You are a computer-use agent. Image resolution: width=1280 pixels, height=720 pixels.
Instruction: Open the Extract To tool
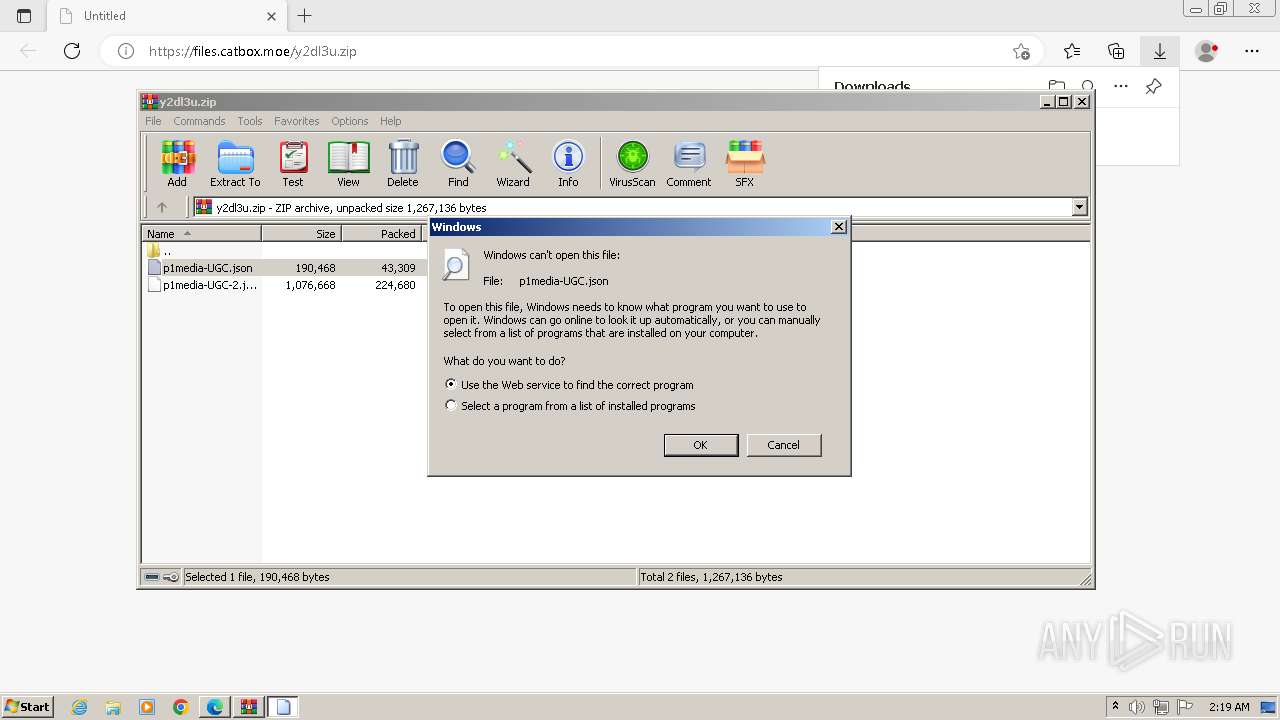pyautogui.click(x=235, y=163)
